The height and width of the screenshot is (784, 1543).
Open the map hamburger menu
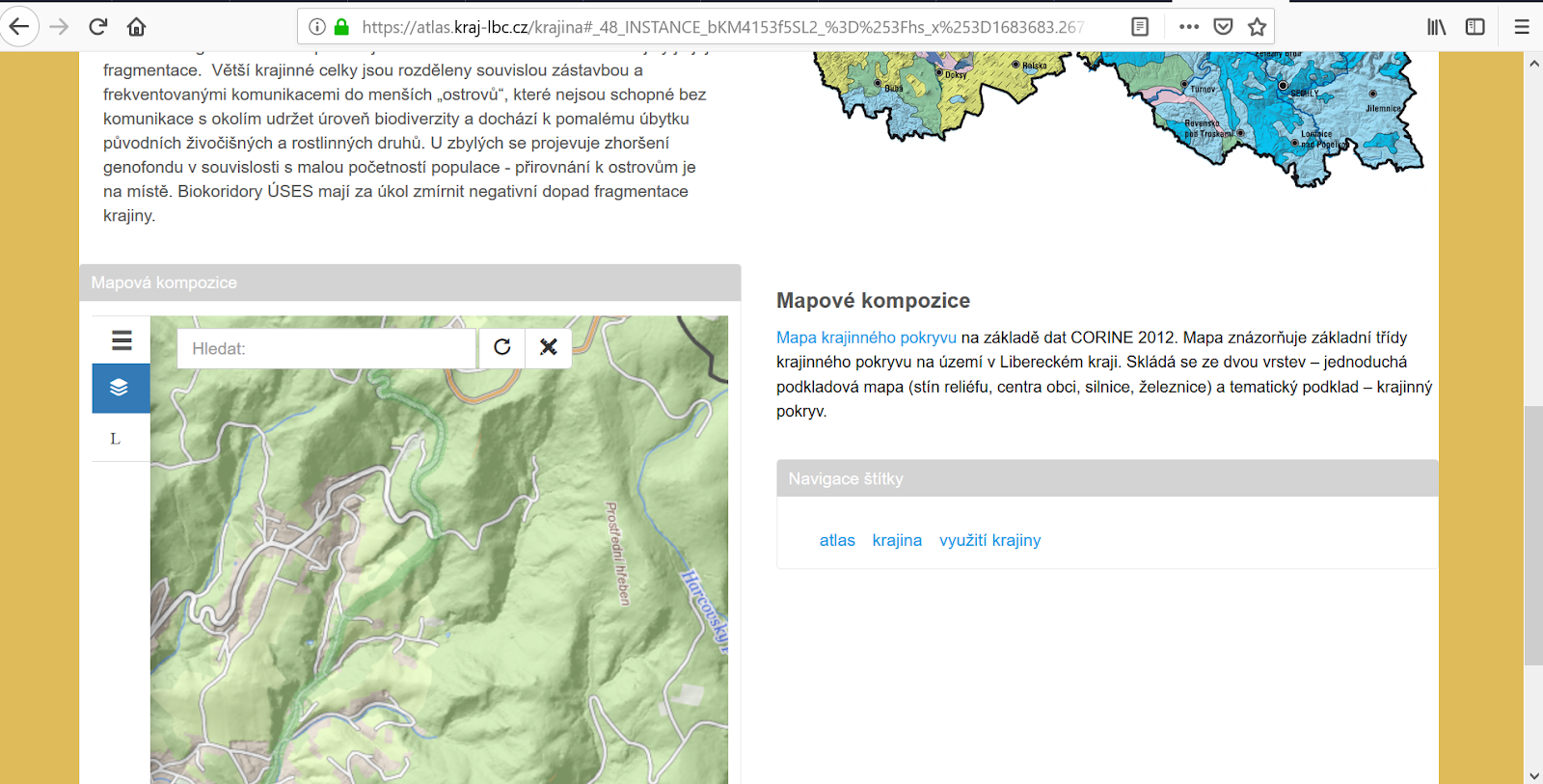click(x=122, y=340)
